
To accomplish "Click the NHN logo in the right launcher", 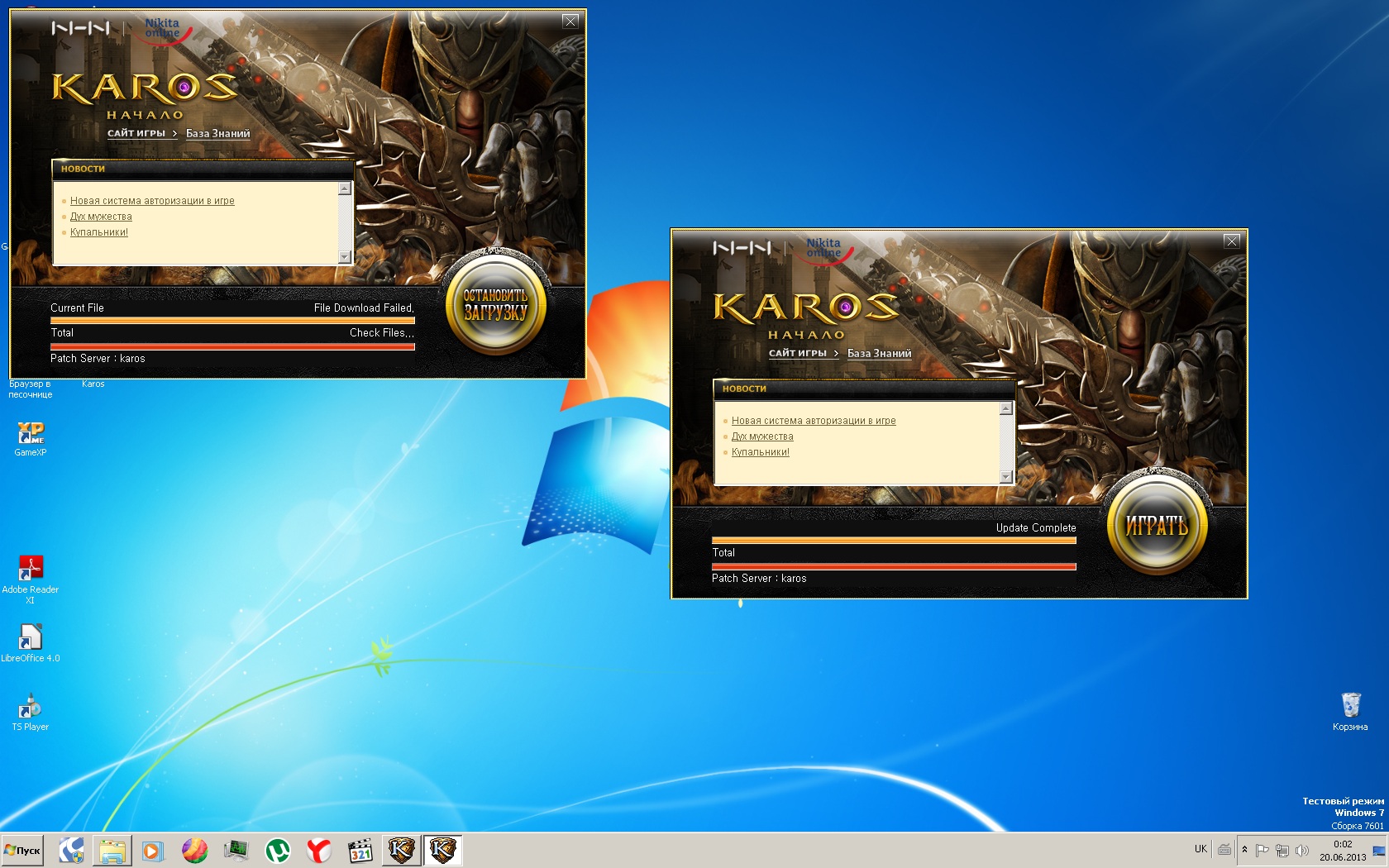I will click(x=742, y=248).
